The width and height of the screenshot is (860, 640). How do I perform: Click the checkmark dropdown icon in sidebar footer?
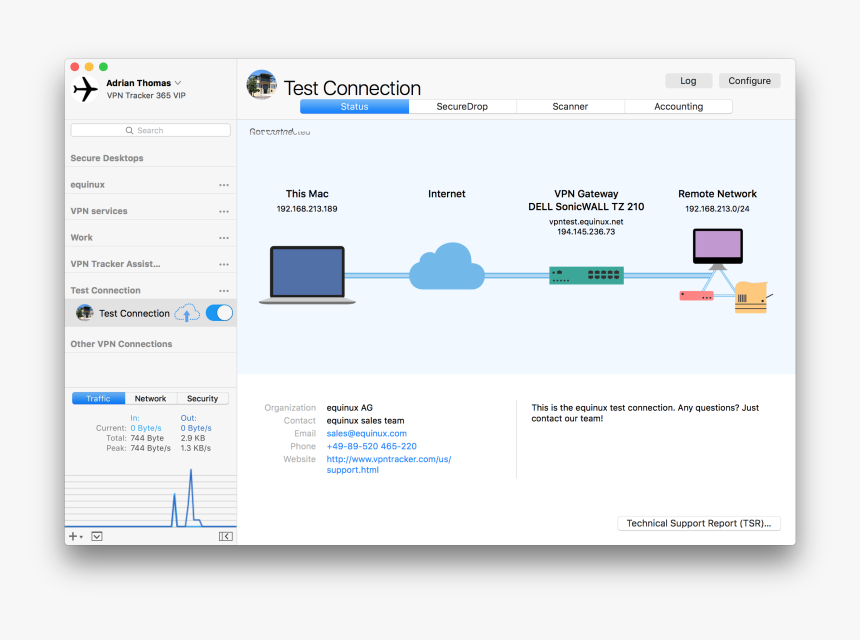97,536
